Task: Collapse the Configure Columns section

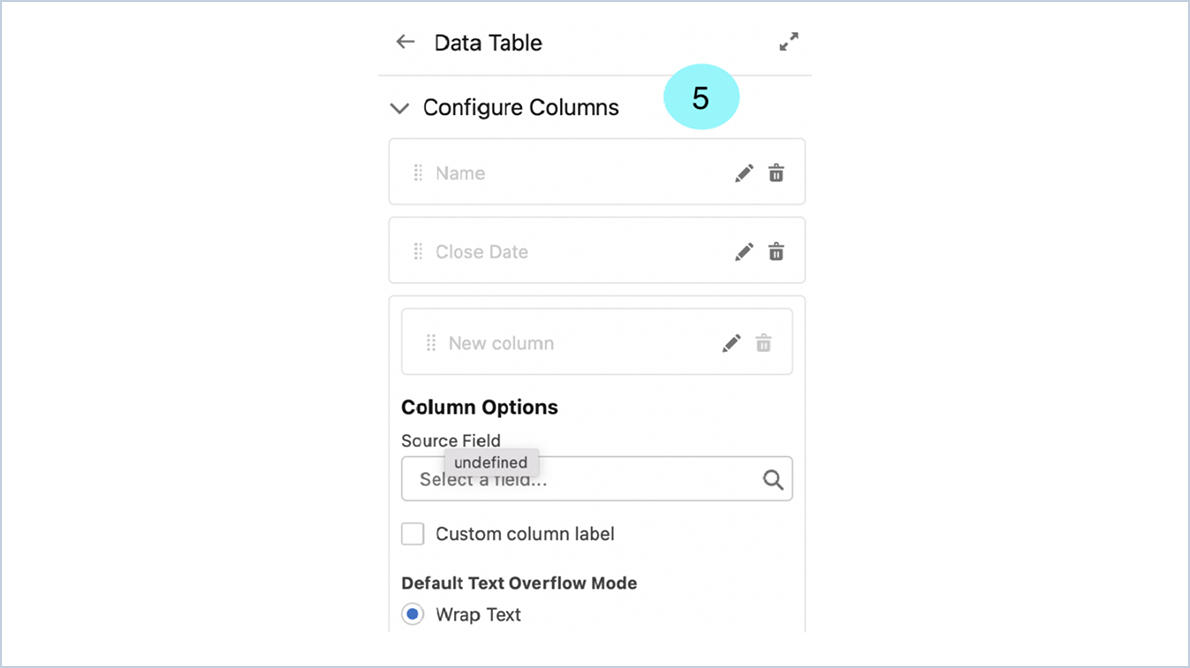Action: (x=398, y=107)
